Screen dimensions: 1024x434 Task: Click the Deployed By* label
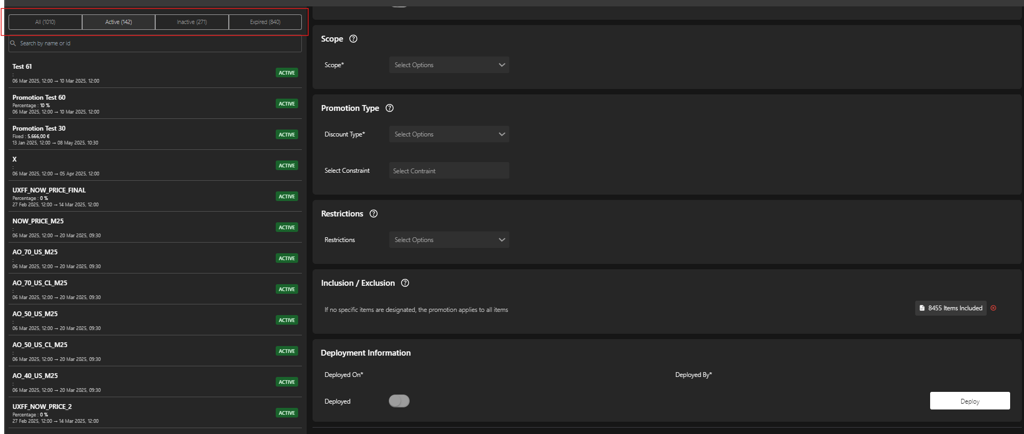point(694,375)
